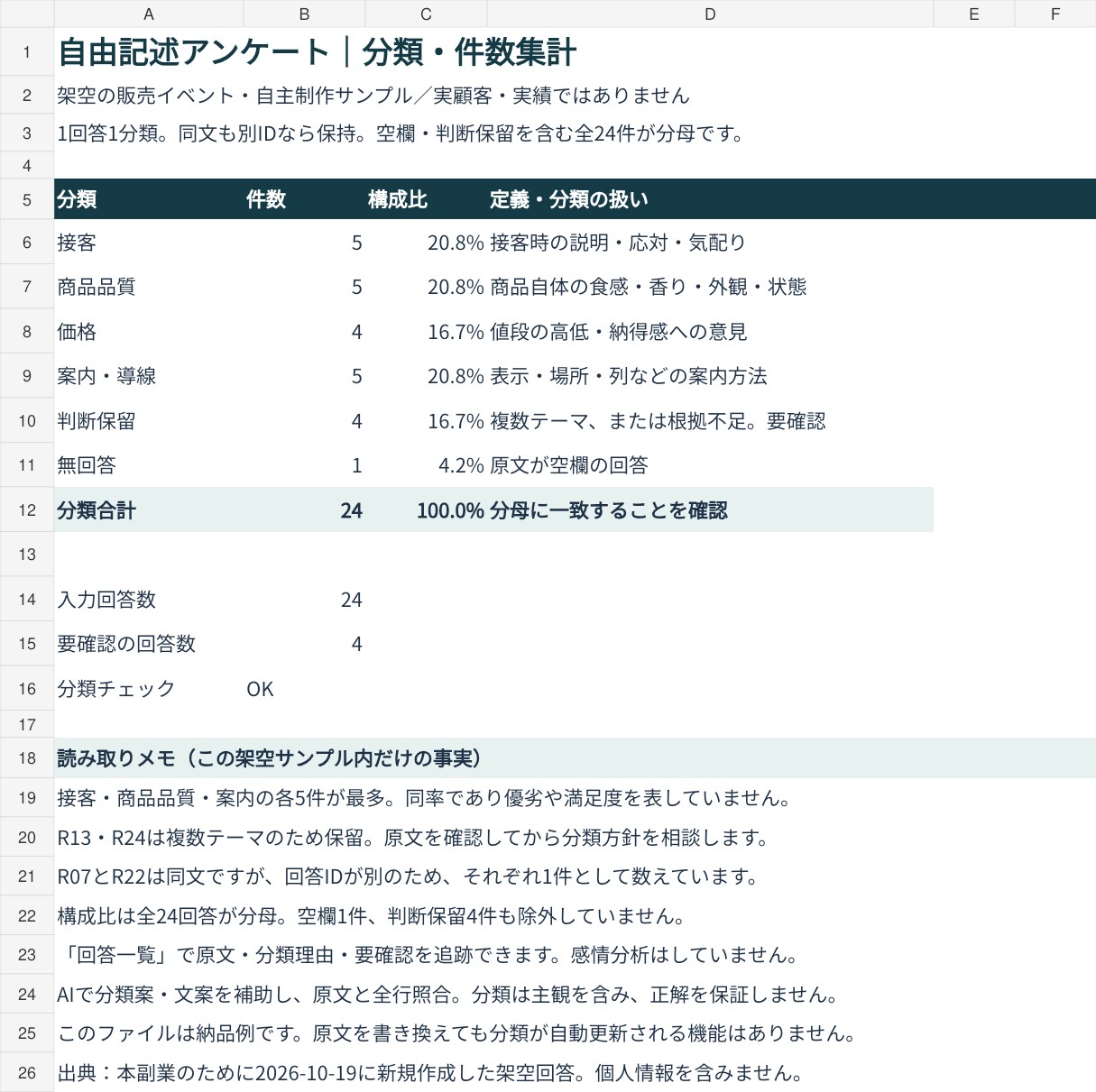Click header cell 件数

coord(304,199)
